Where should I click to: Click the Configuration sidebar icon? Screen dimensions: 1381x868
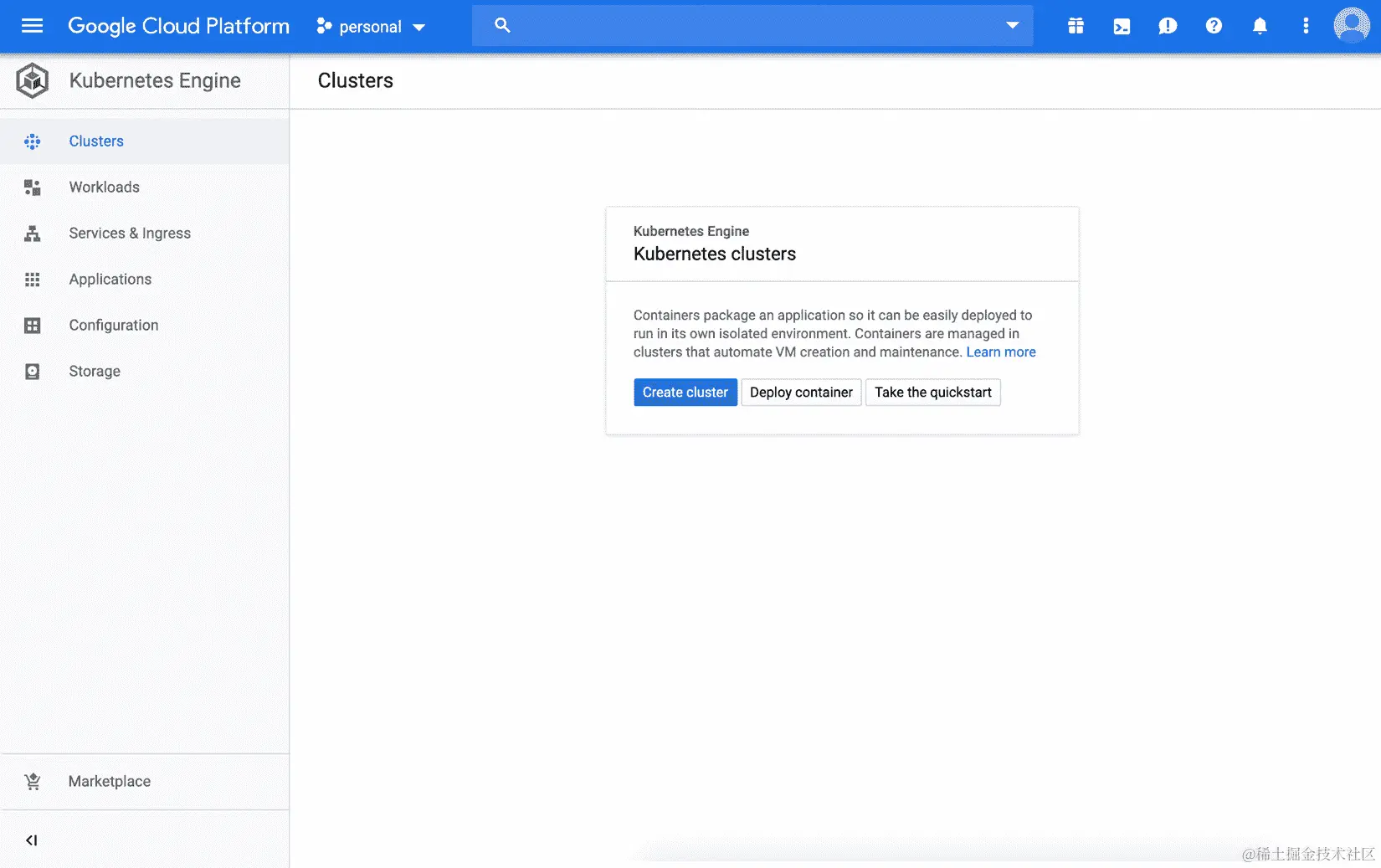pyautogui.click(x=33, y=326)
